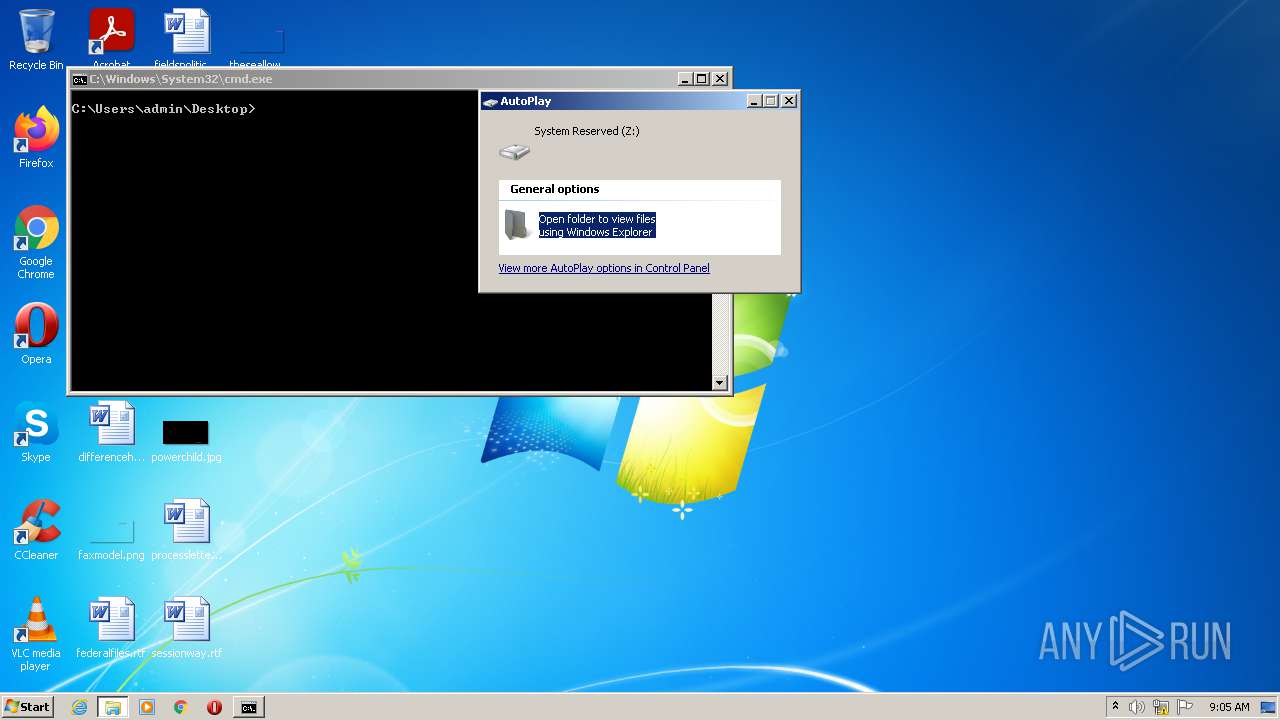This screenshot has width=1280, height=720.
Task: Click the taskbar clock showing 9:05 AM
Action: (x=1229, y=707)
